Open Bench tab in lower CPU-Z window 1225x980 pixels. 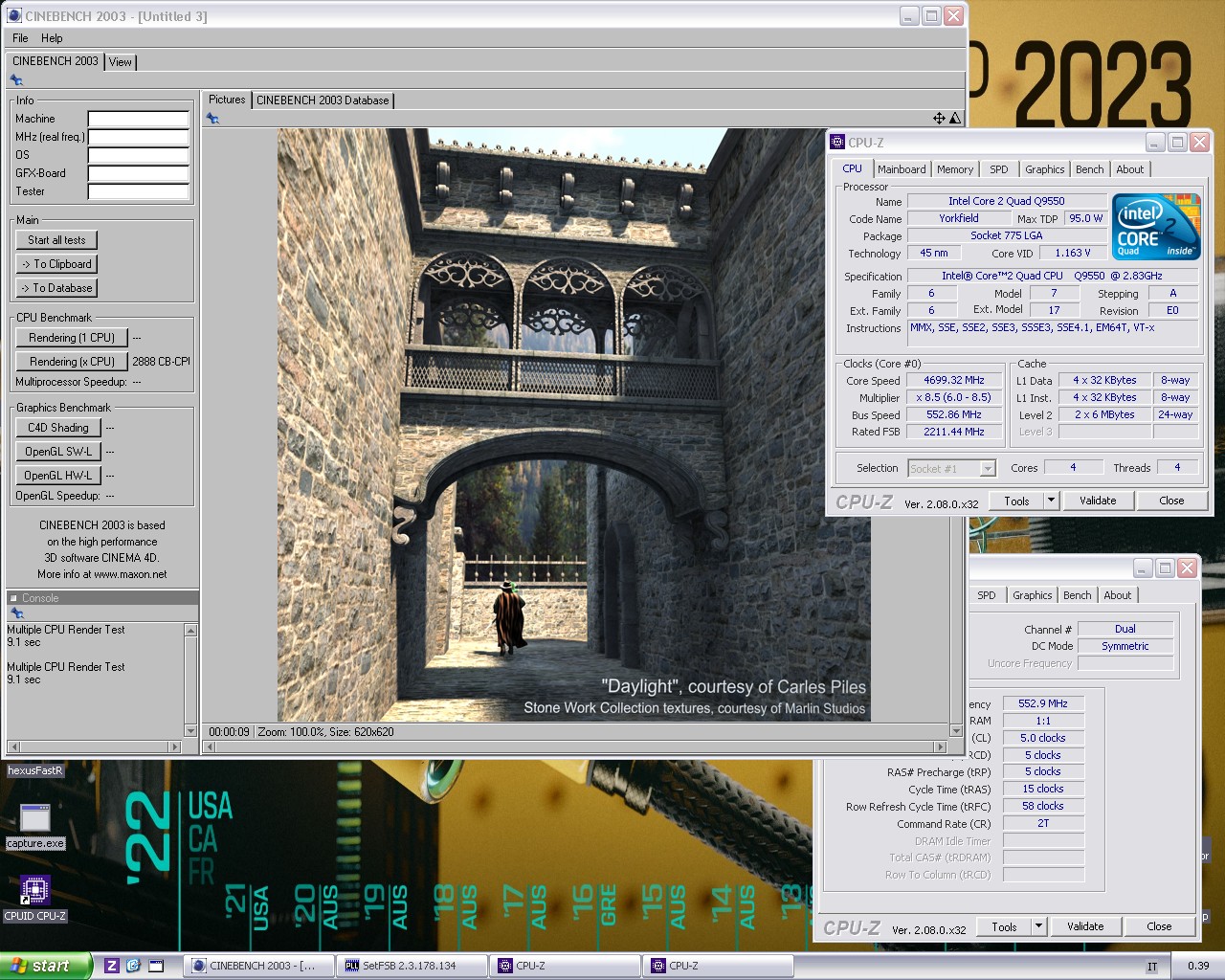pyautogui.click(x=1077, y=595)
